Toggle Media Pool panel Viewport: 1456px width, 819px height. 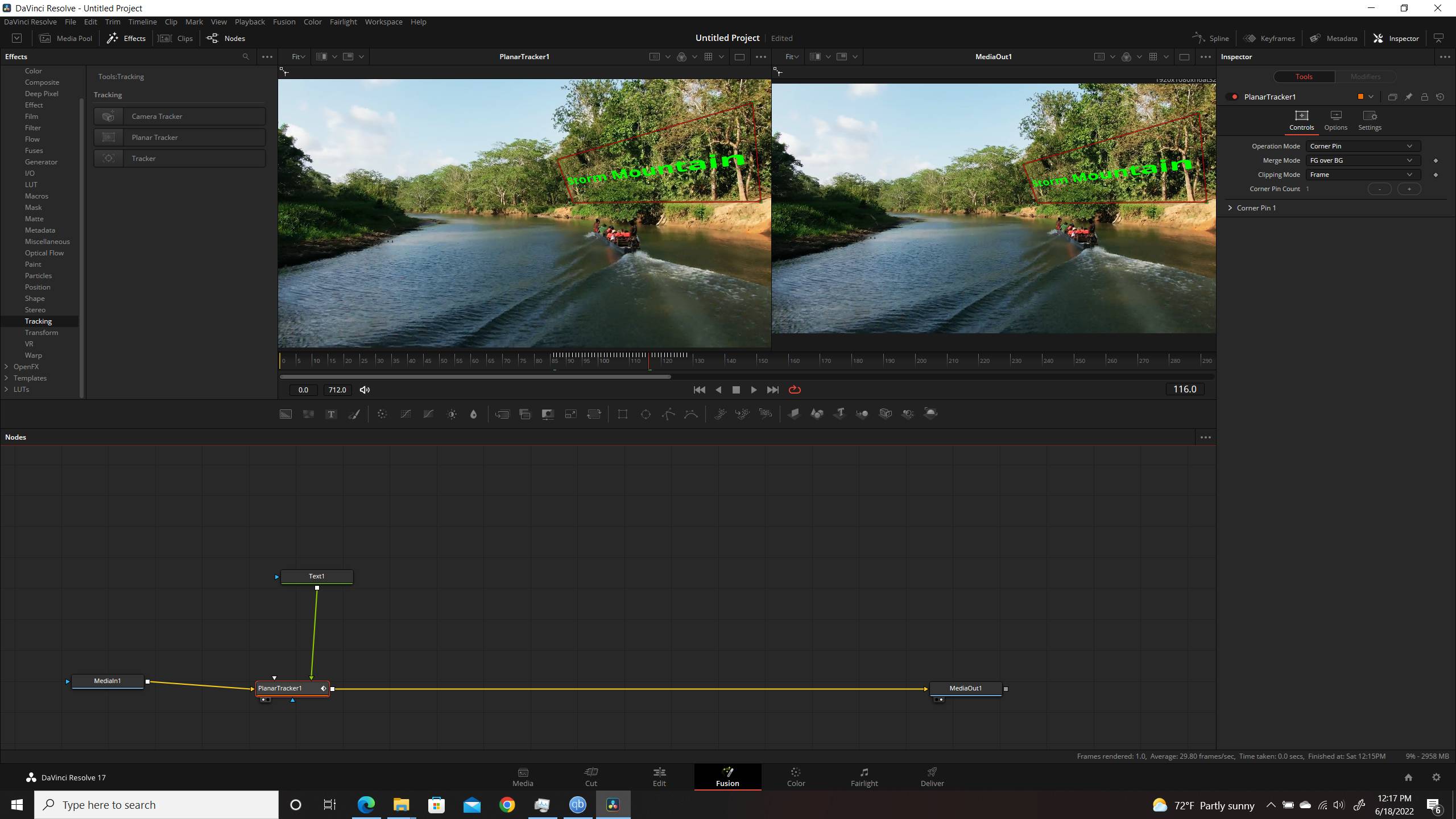click(x=65, y=38)
